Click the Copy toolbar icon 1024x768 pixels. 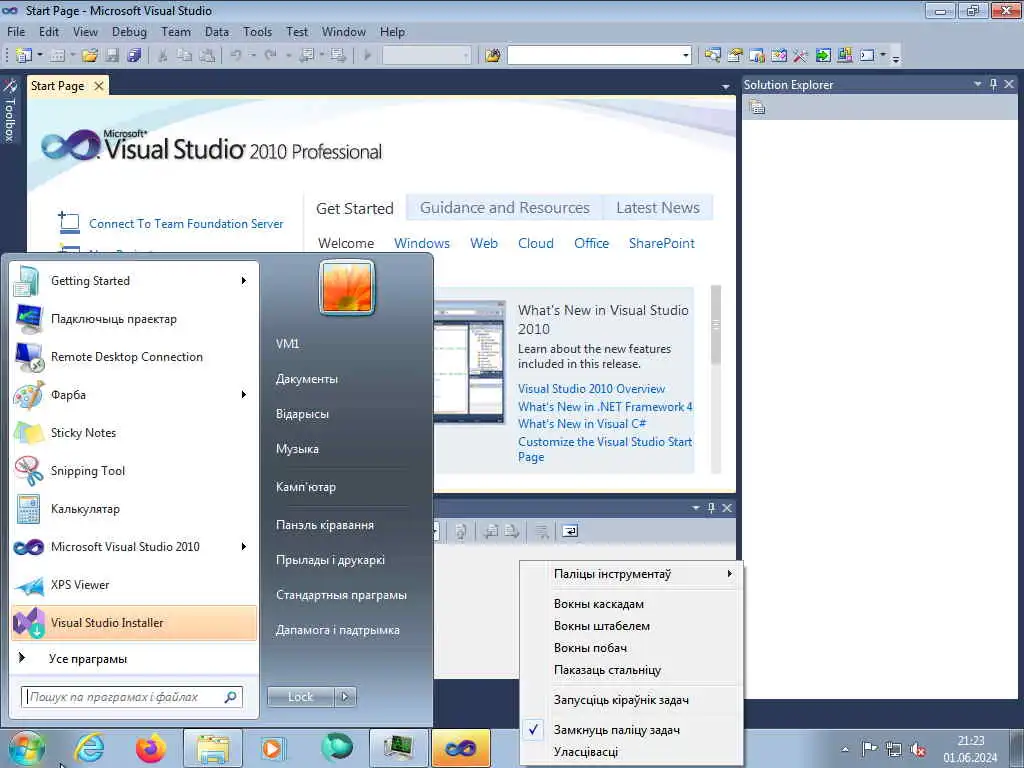point(185,56)
